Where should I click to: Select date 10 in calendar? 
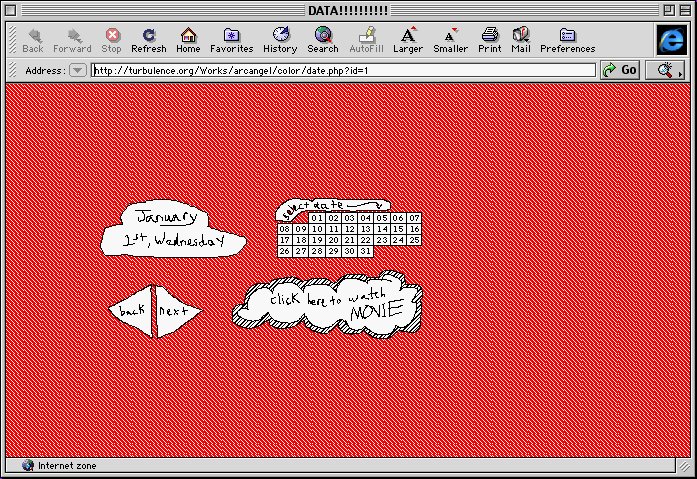(x=317, y=229)
